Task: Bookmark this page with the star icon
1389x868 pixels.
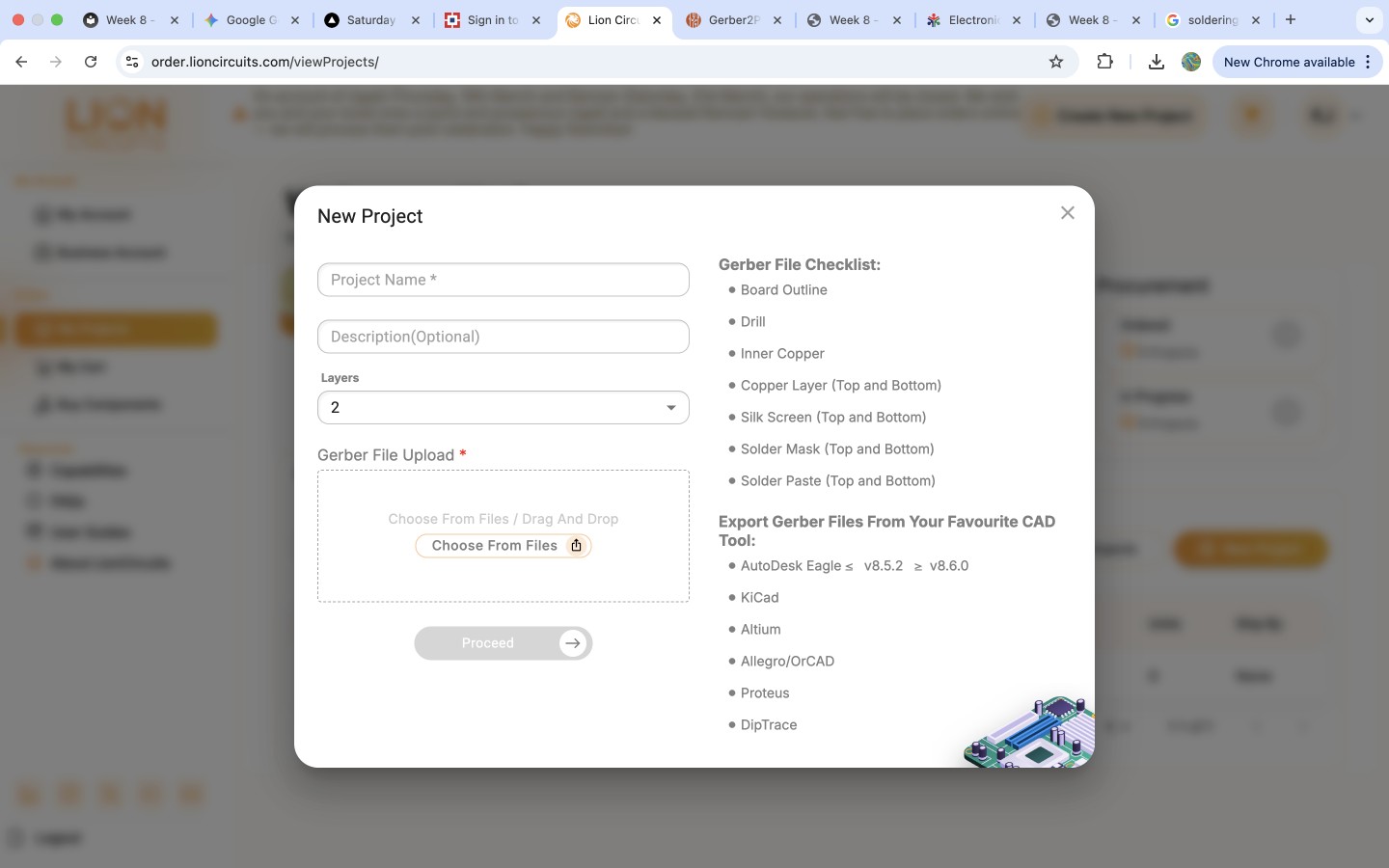Action: (x=1056, y=62)
